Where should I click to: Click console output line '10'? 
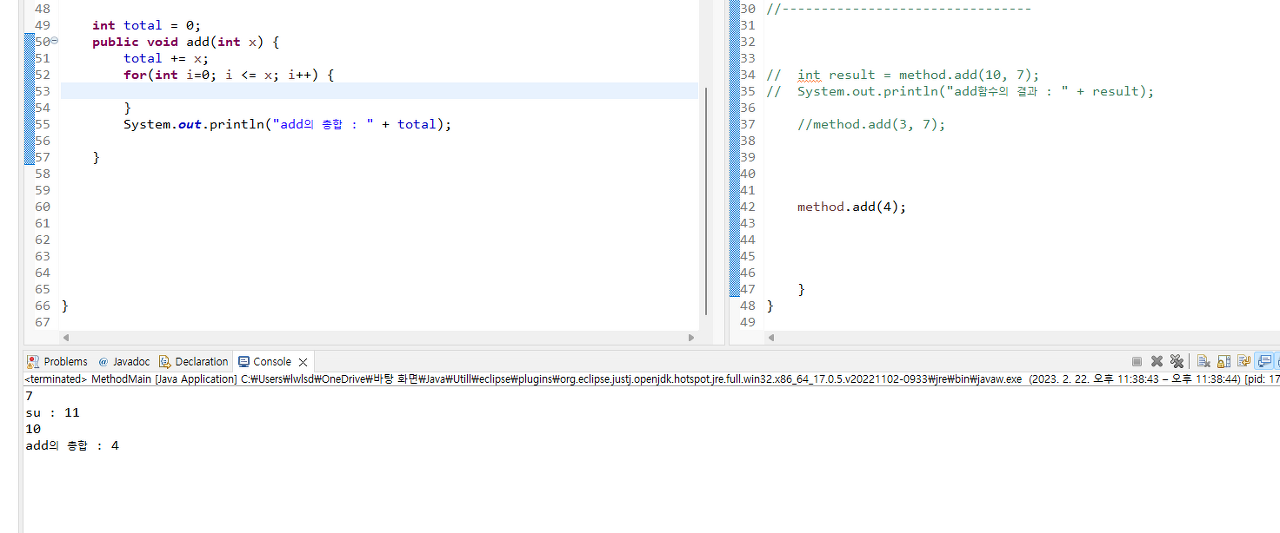coord(33,429)
